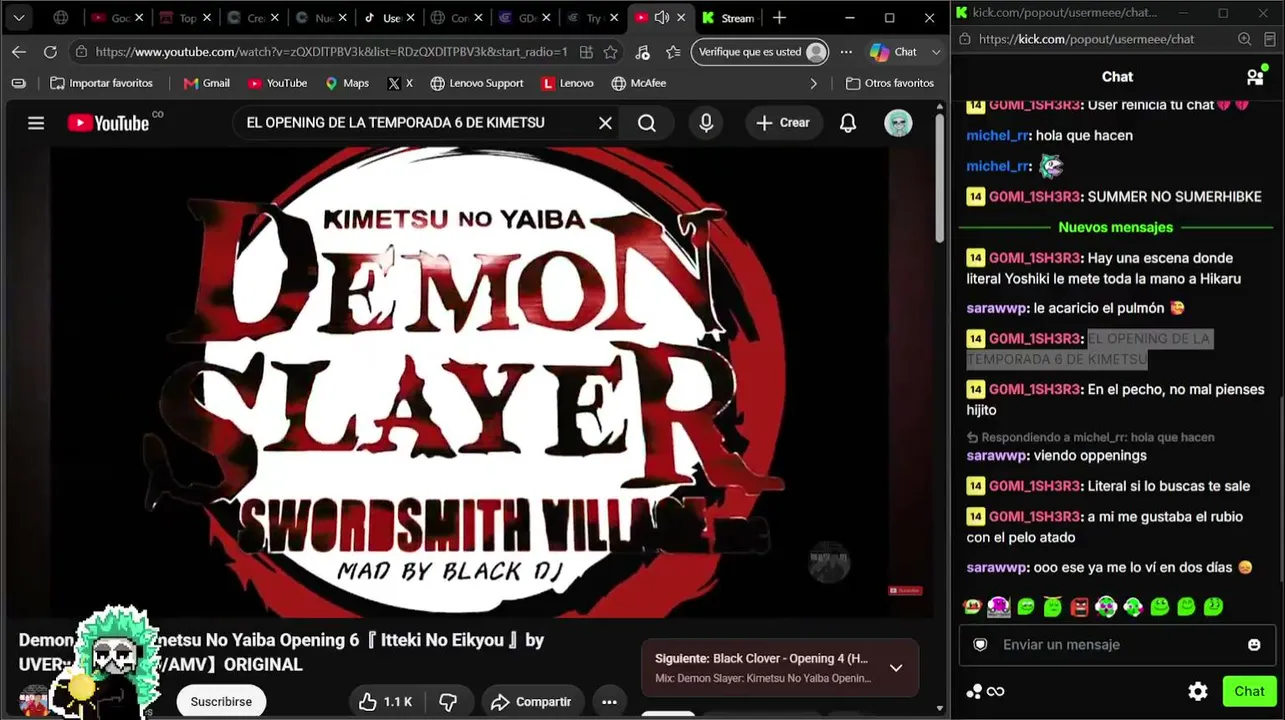The width and height of the screenshot is (1285, 720).
Task: Open browser settings and more menu
Action: (846, 52)
